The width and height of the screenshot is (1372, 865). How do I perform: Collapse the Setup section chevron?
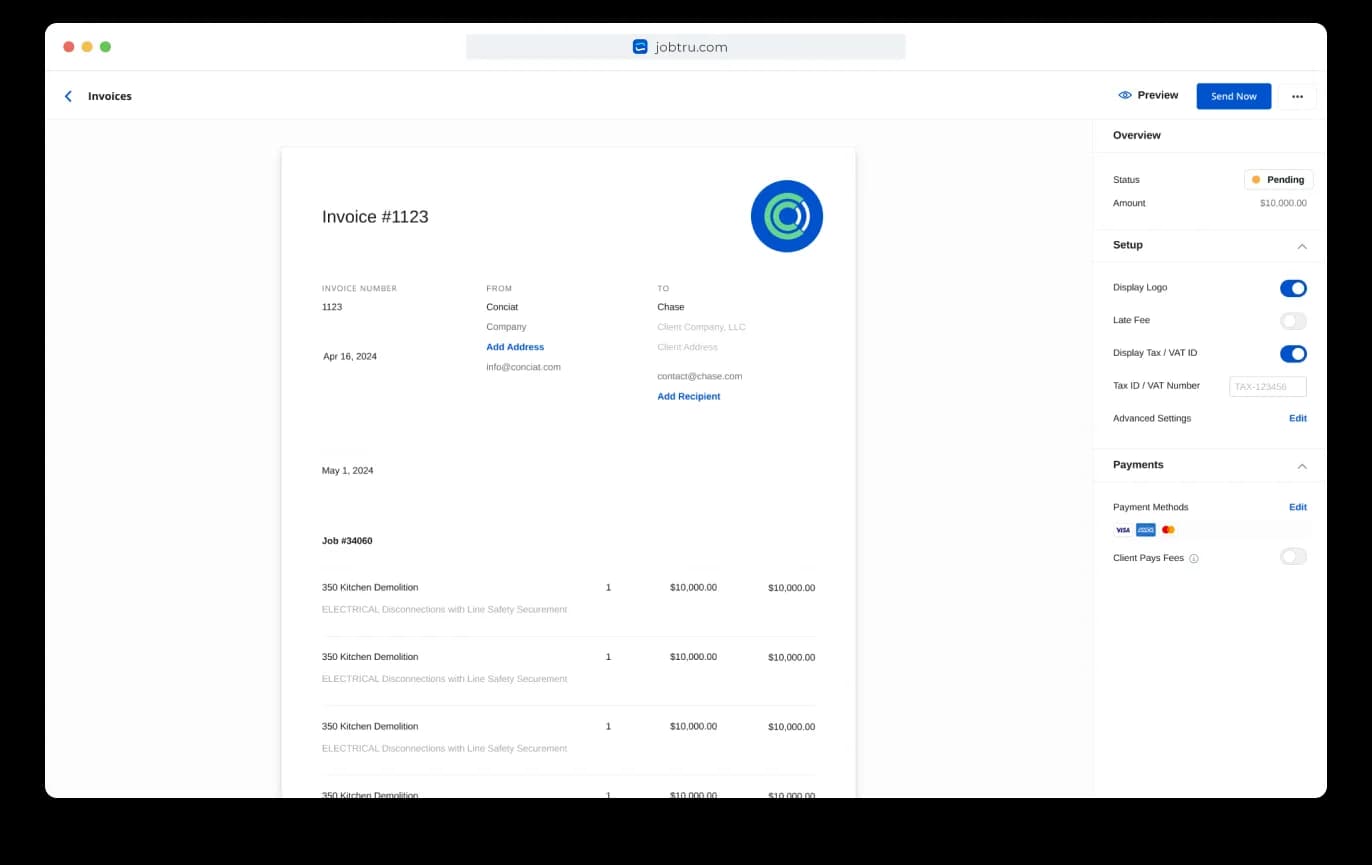(1301, 246)
